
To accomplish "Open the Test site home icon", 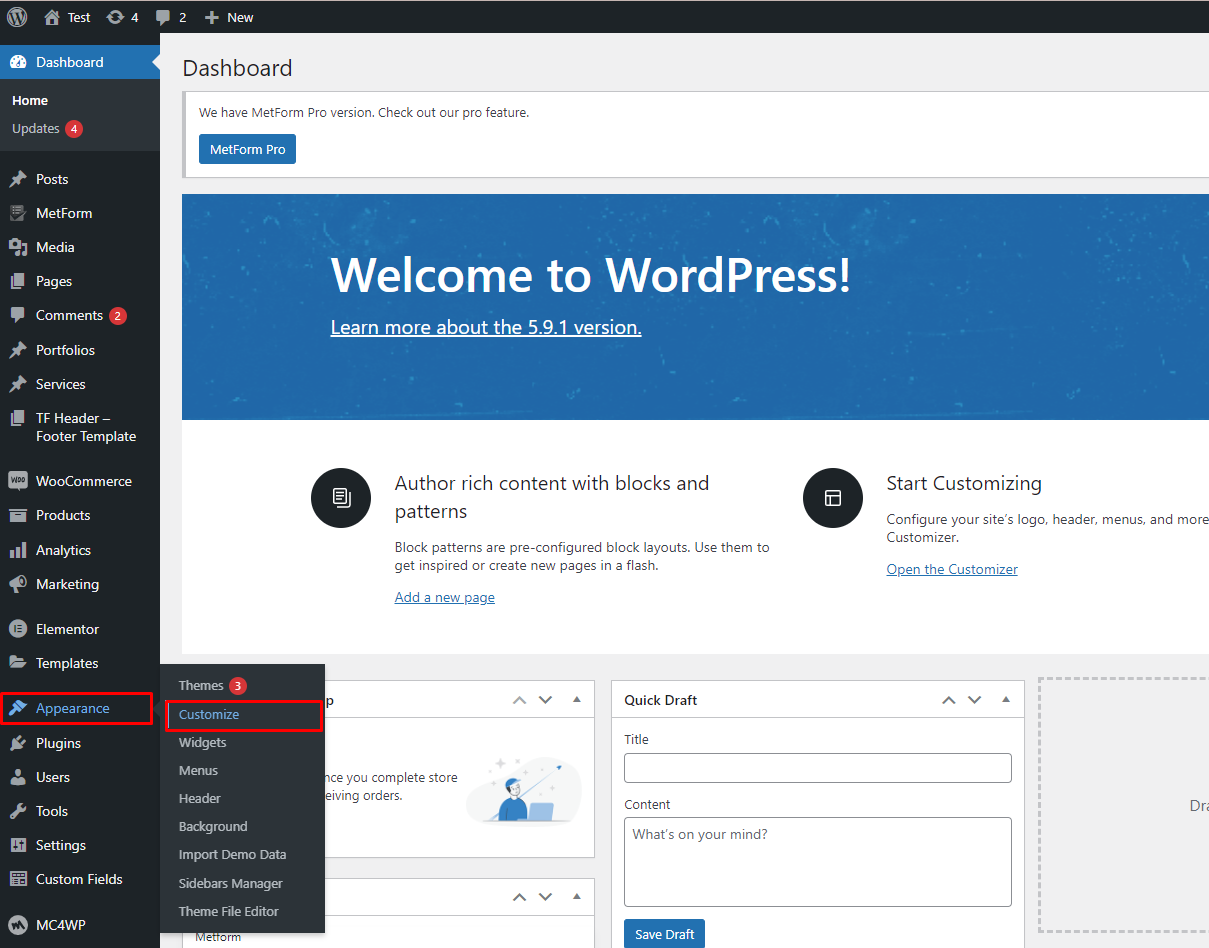I will (x=52, y=17).
